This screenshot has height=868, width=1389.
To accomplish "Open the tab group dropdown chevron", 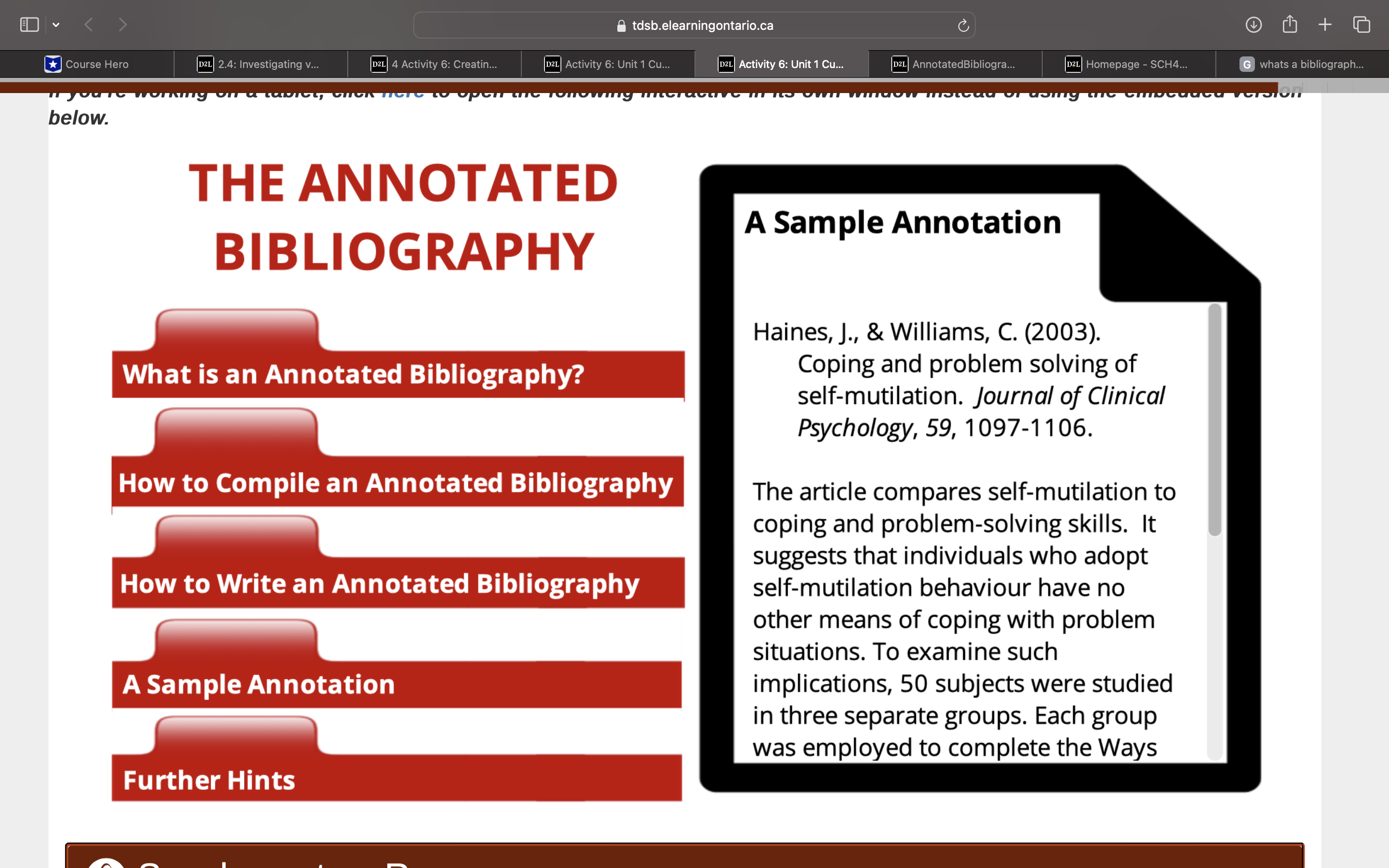I will click(x=55, y=25).
